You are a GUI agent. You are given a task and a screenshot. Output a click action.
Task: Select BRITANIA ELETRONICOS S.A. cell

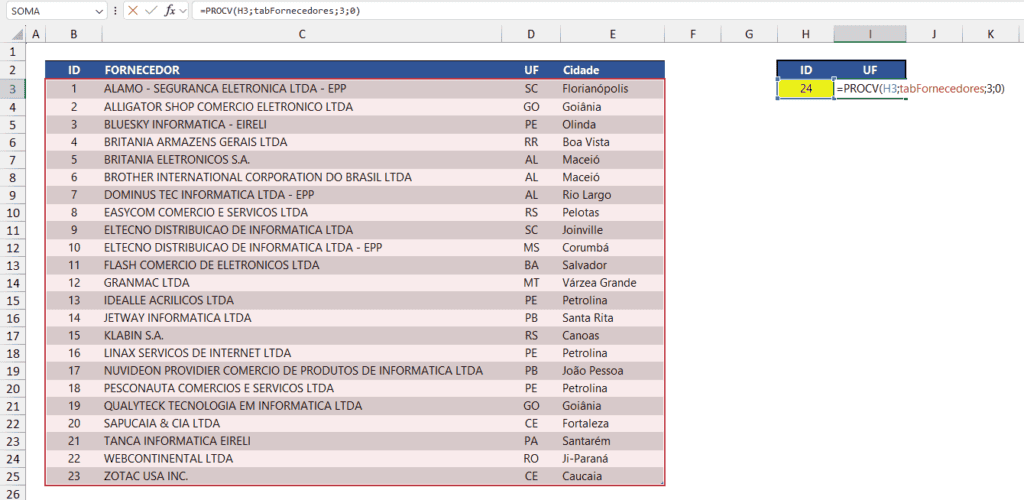302,159
